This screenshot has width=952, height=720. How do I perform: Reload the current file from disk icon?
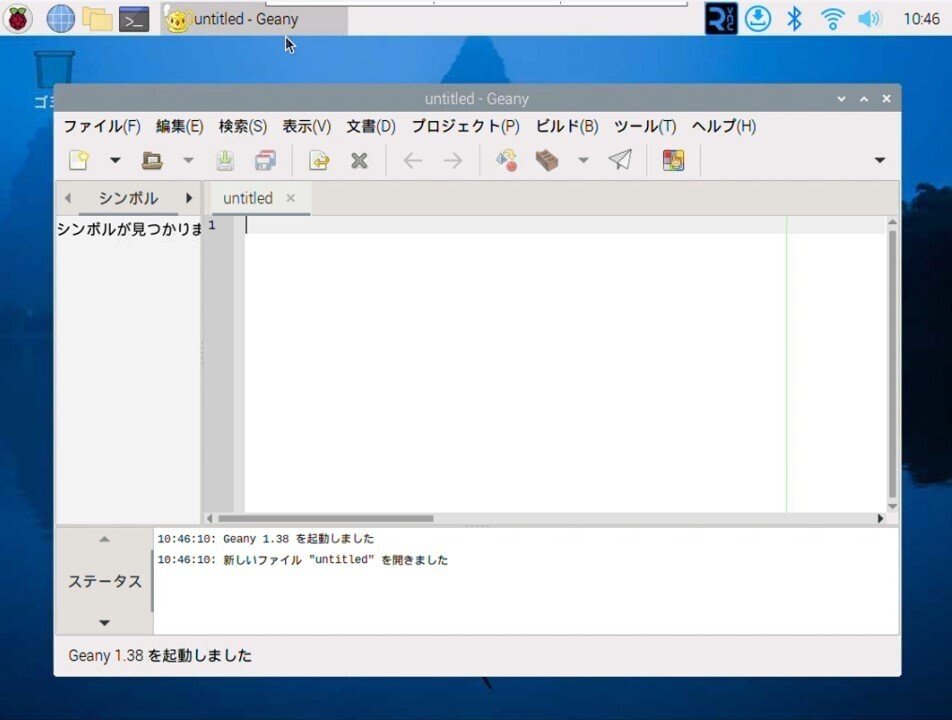(x=319, y=161)
